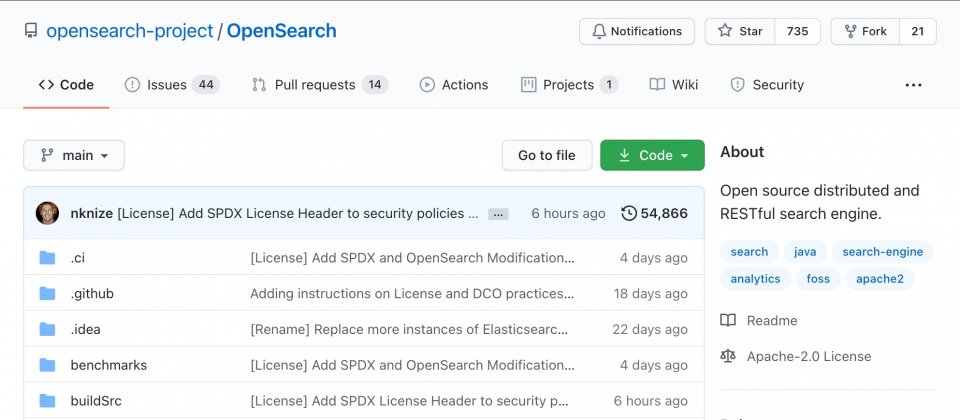Viewport: 960px width, 420px height.
Task: Select the 'apache2' topic tag
Action: [880, 279]
